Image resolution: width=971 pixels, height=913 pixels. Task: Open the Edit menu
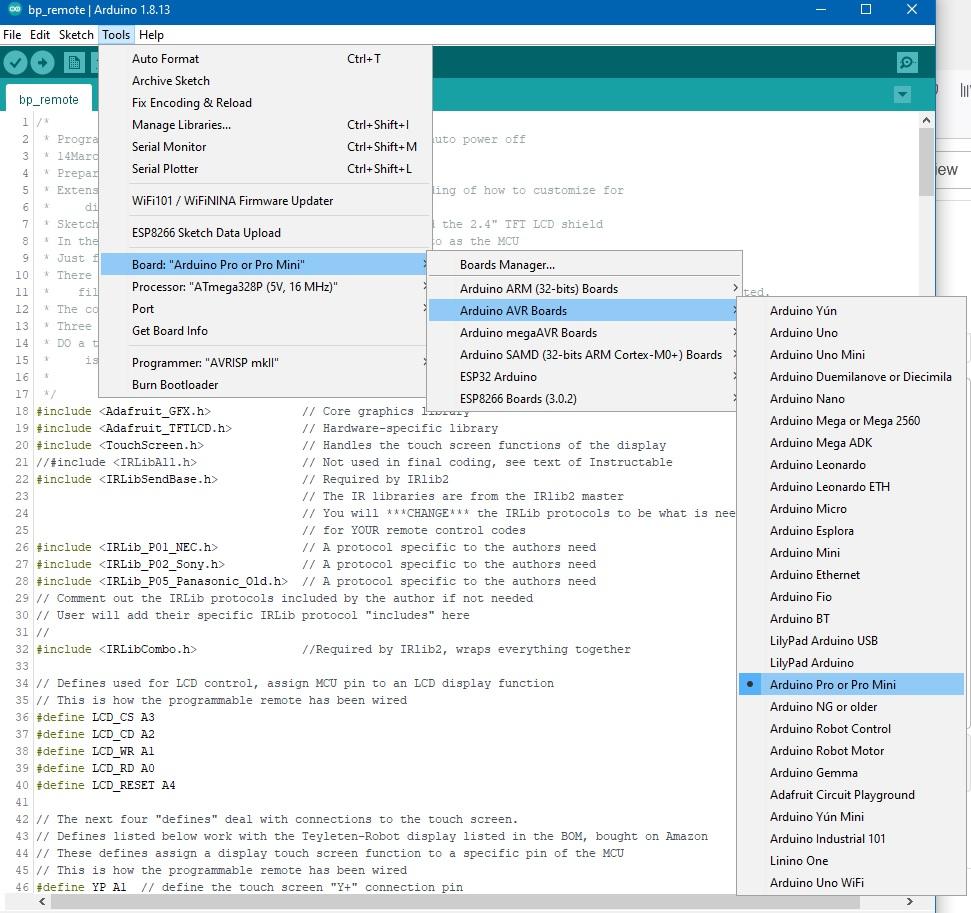(x=40, y=35)
